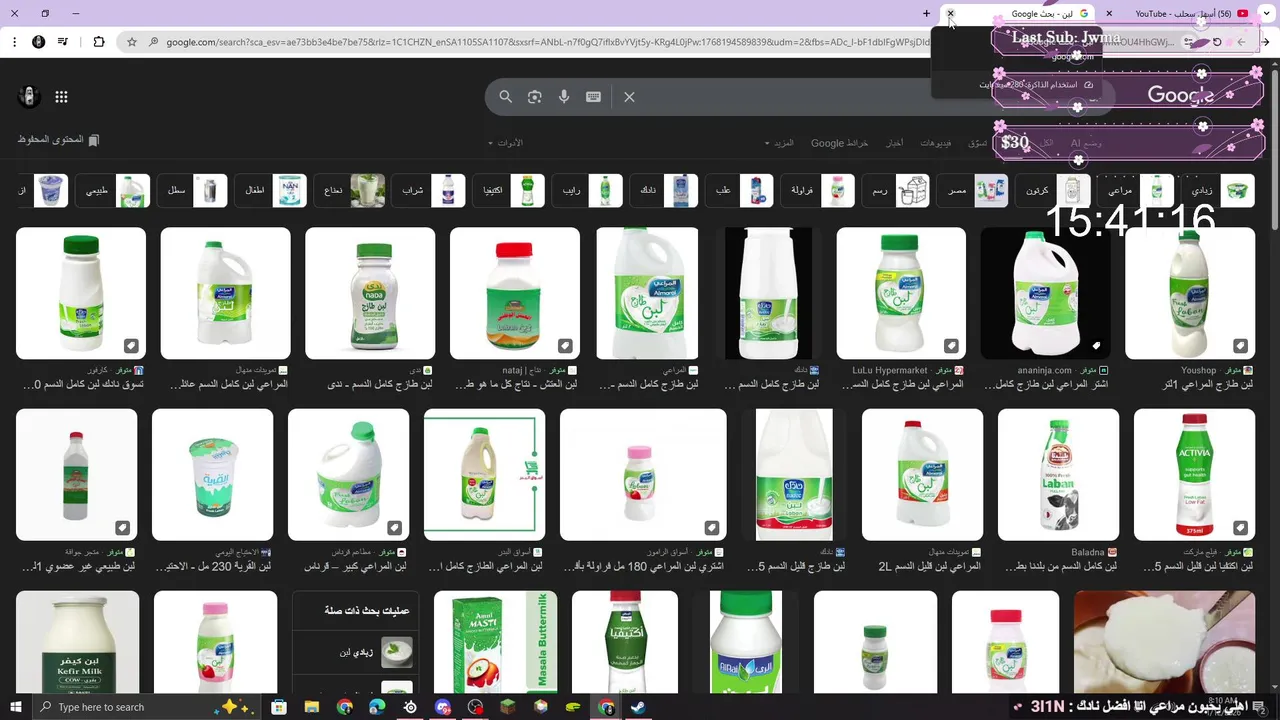Open the Google apps grid
This screenshot has width=1280, height=720.
tap(61, 97)
